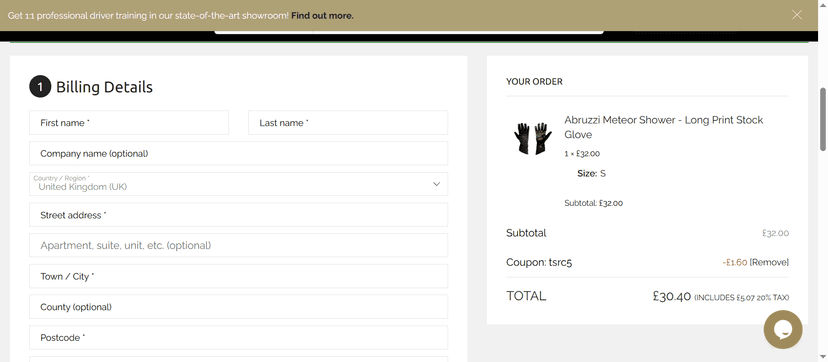
Task: Click the black gloves product thumbnail
Action: (533, 138)
